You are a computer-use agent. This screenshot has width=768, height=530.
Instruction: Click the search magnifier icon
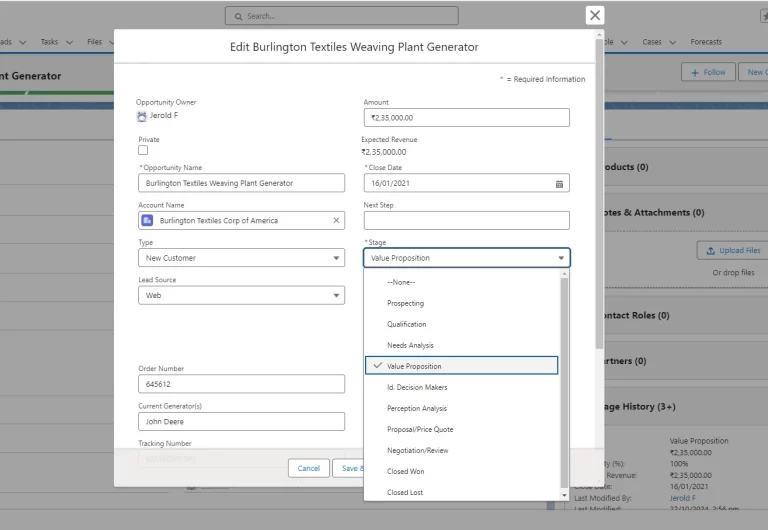(239, 16)
